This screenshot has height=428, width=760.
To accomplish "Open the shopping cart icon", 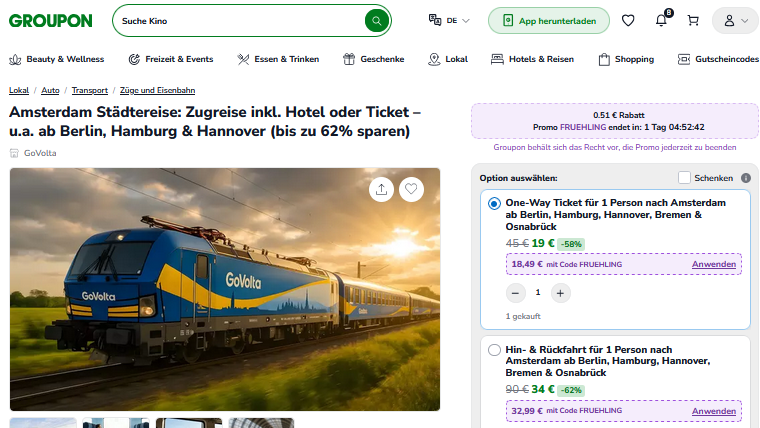I will 693,20.
